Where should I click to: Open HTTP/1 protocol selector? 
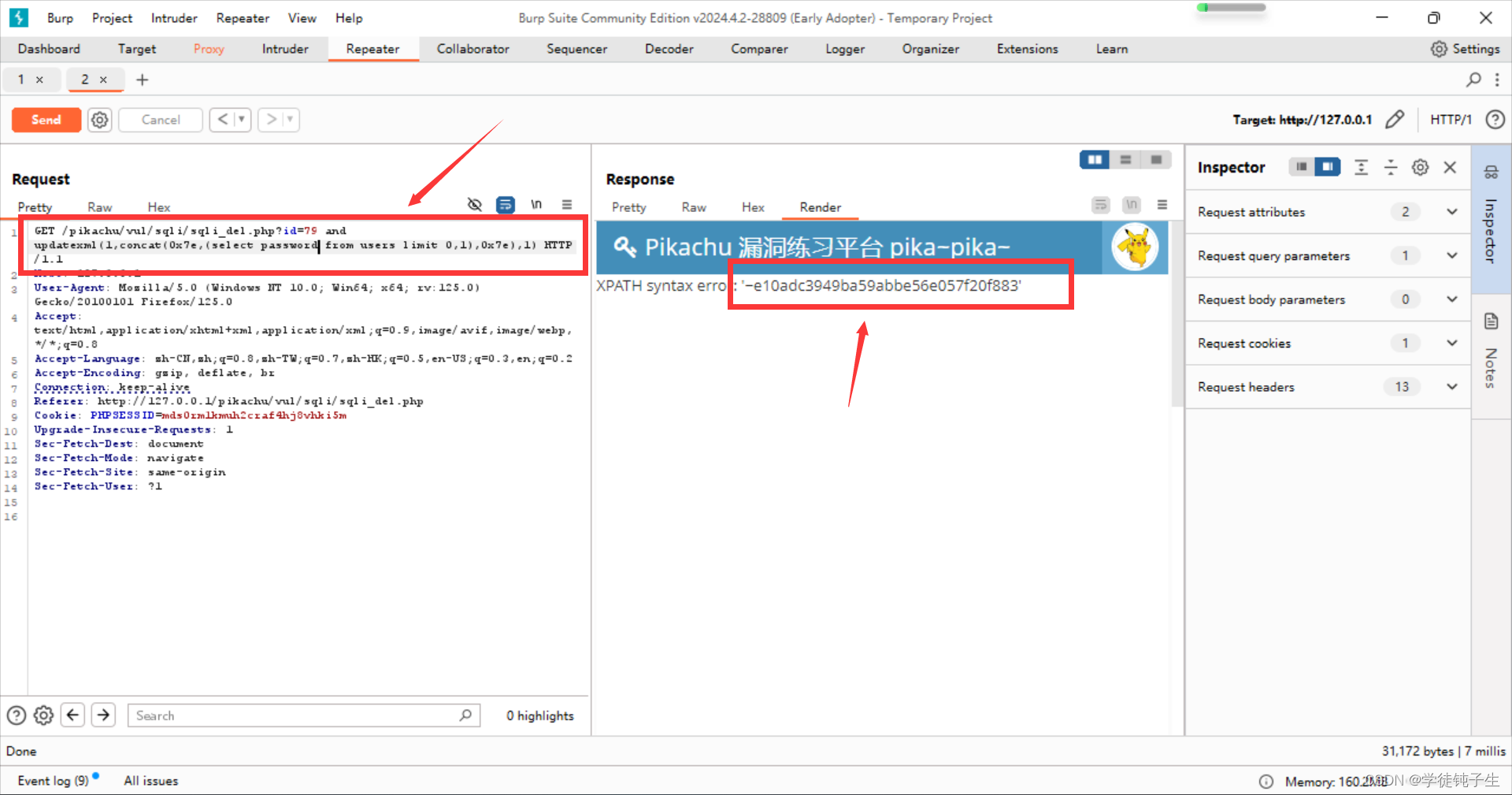1451,120
